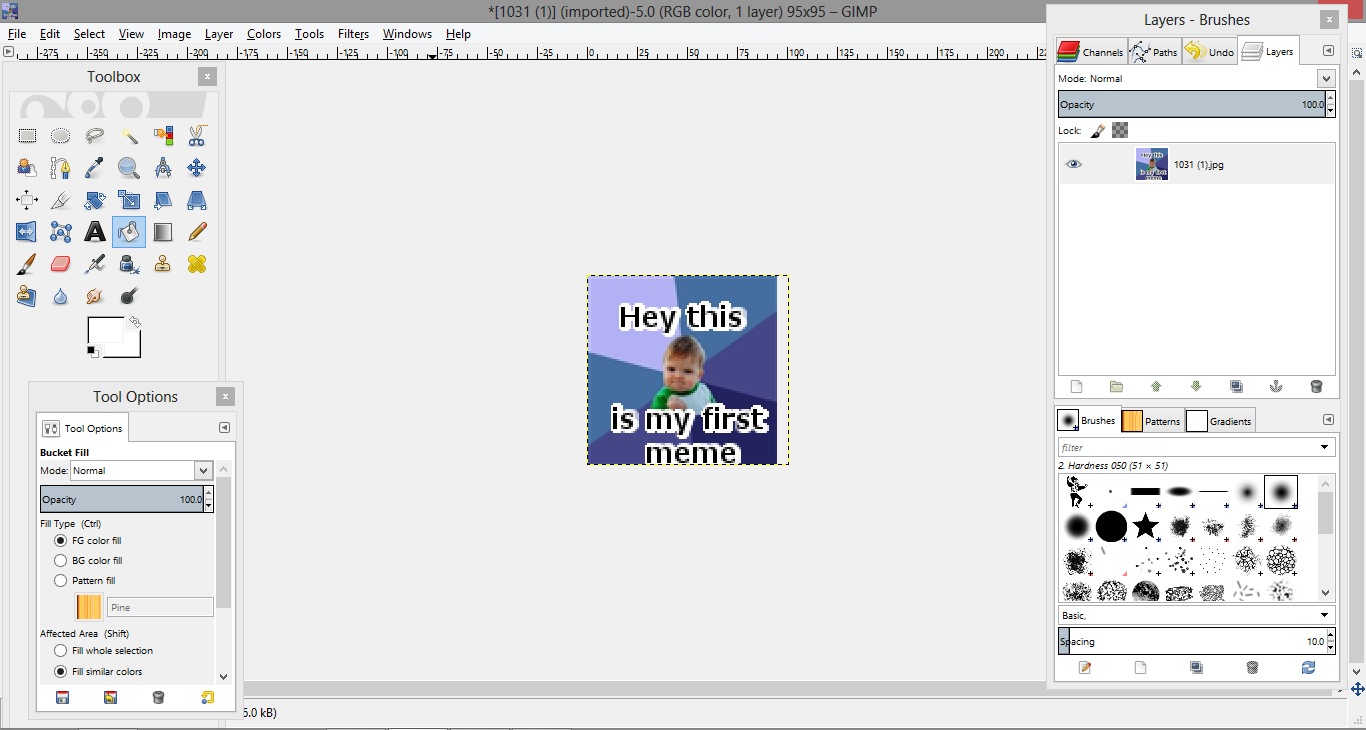
Task: Select the Move tool
Action: click(197, 167)
